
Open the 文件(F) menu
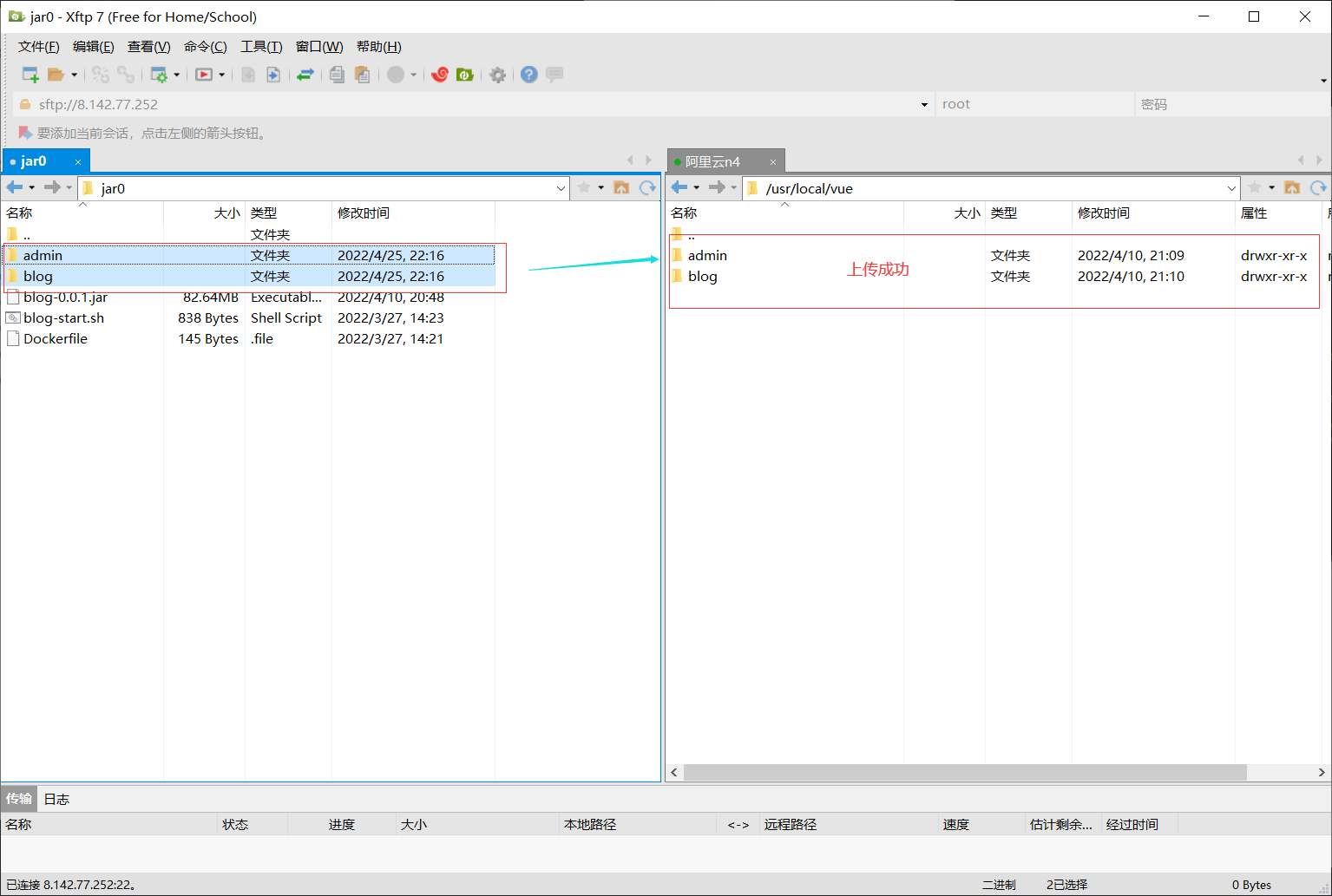pos(39,47)
